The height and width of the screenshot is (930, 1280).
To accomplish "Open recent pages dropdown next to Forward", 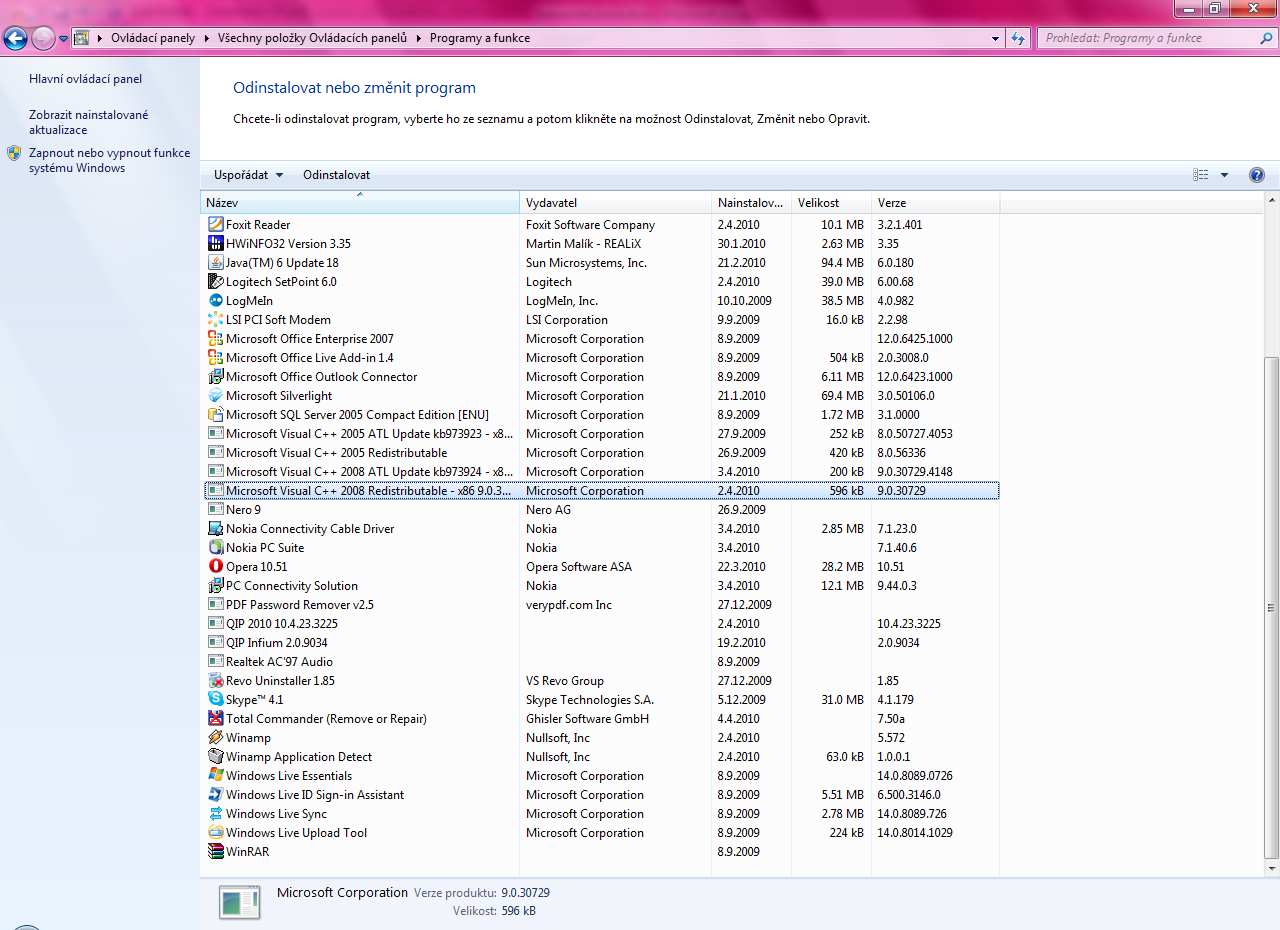I will (64, 39).
